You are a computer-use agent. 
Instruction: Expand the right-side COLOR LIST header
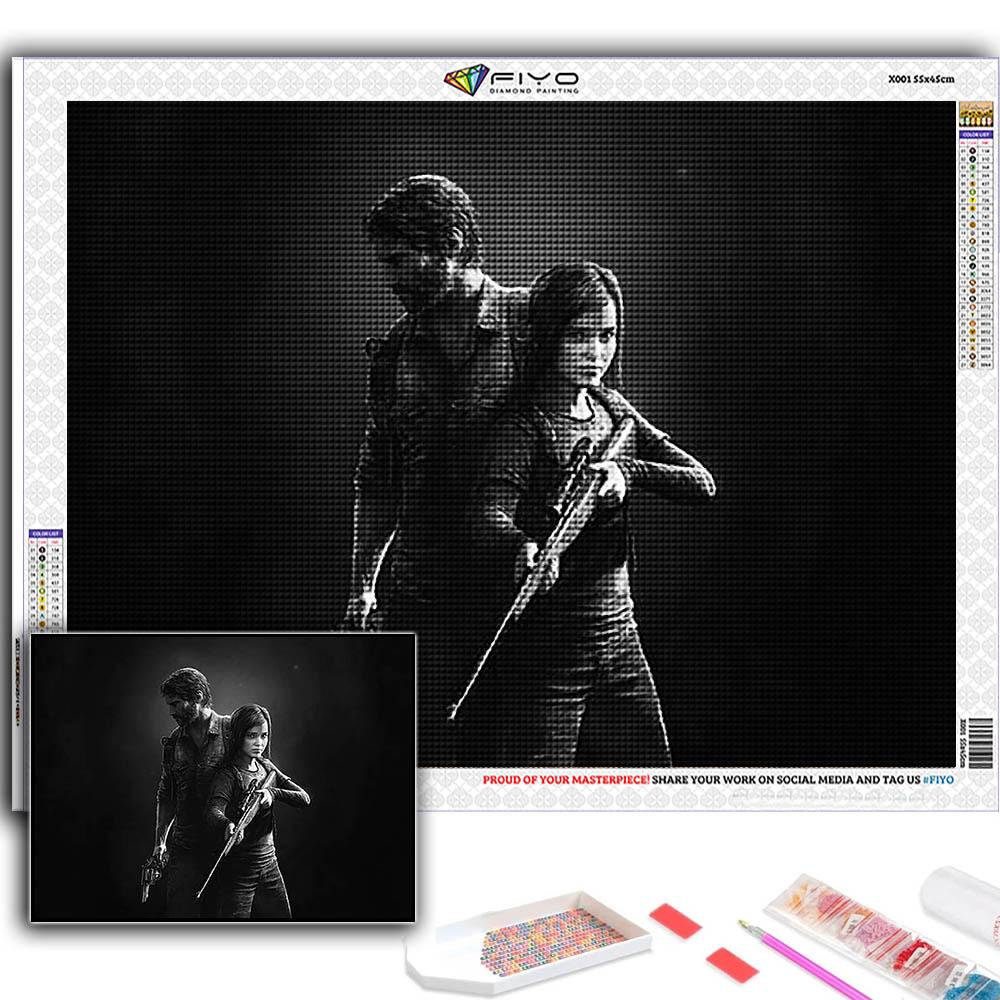(x=975, y=135)
